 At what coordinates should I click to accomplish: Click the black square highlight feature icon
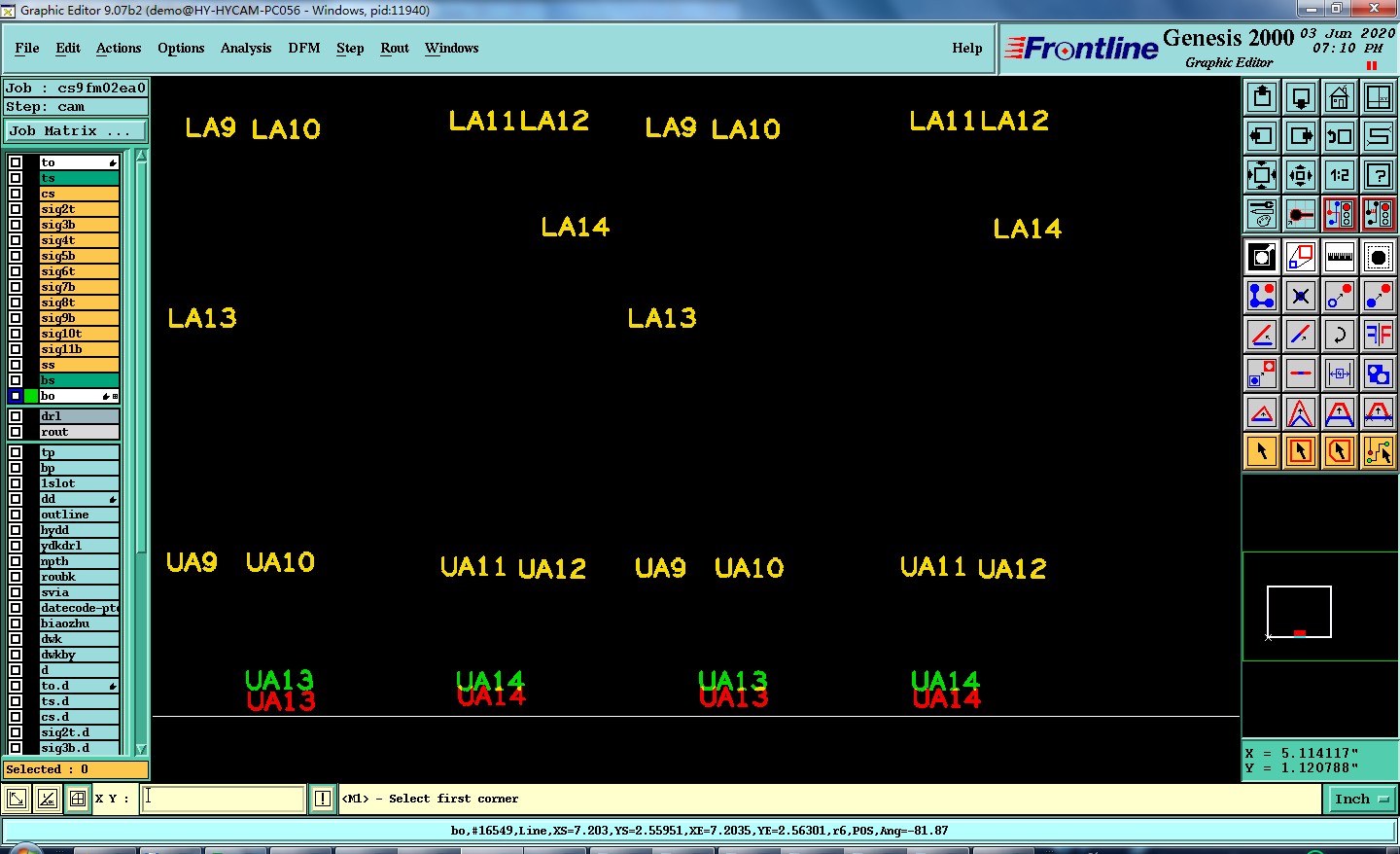tap(1262, 257)
